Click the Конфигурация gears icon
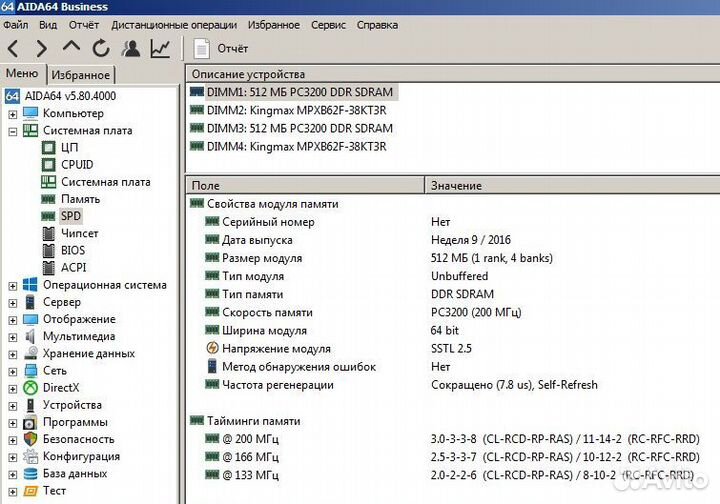This screenshot has height=504, width=720. pyautogui.click(x=30, y=456)
